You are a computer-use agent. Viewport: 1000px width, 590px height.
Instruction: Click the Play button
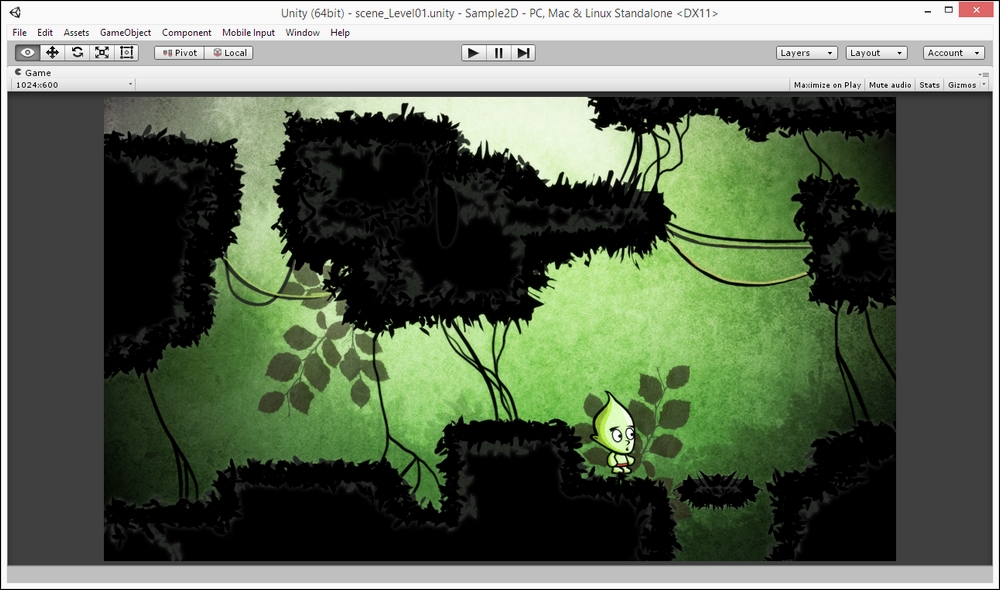(473, 53)
